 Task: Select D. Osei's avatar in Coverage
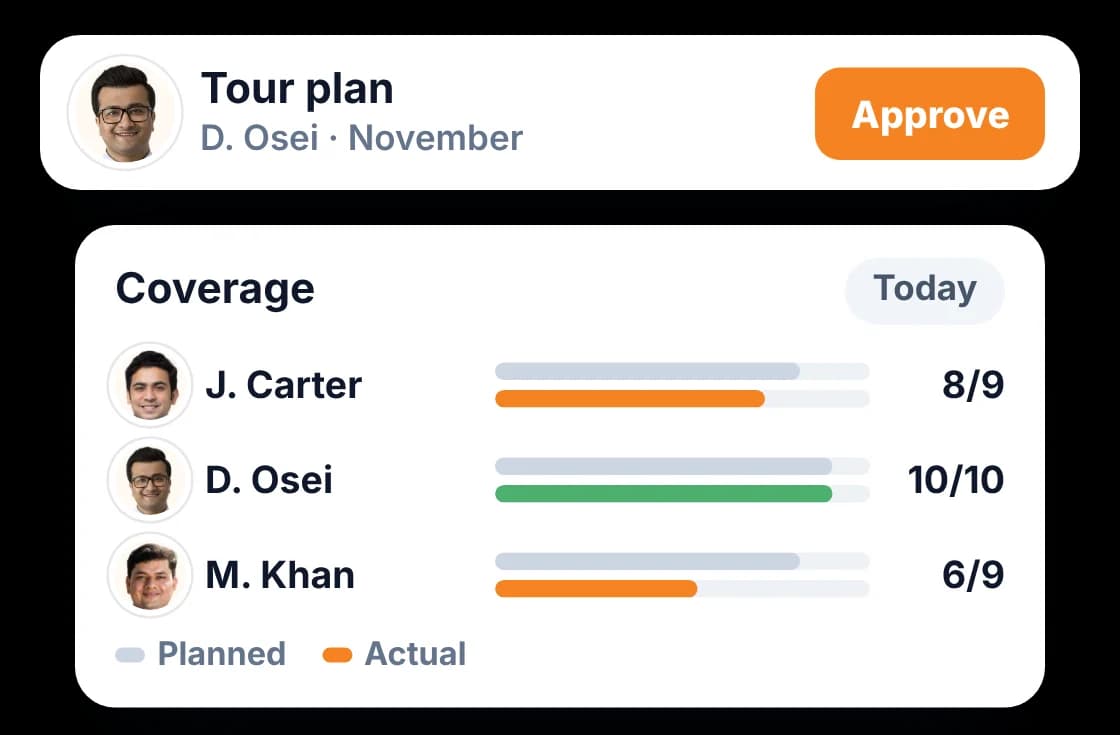[150, 479]
